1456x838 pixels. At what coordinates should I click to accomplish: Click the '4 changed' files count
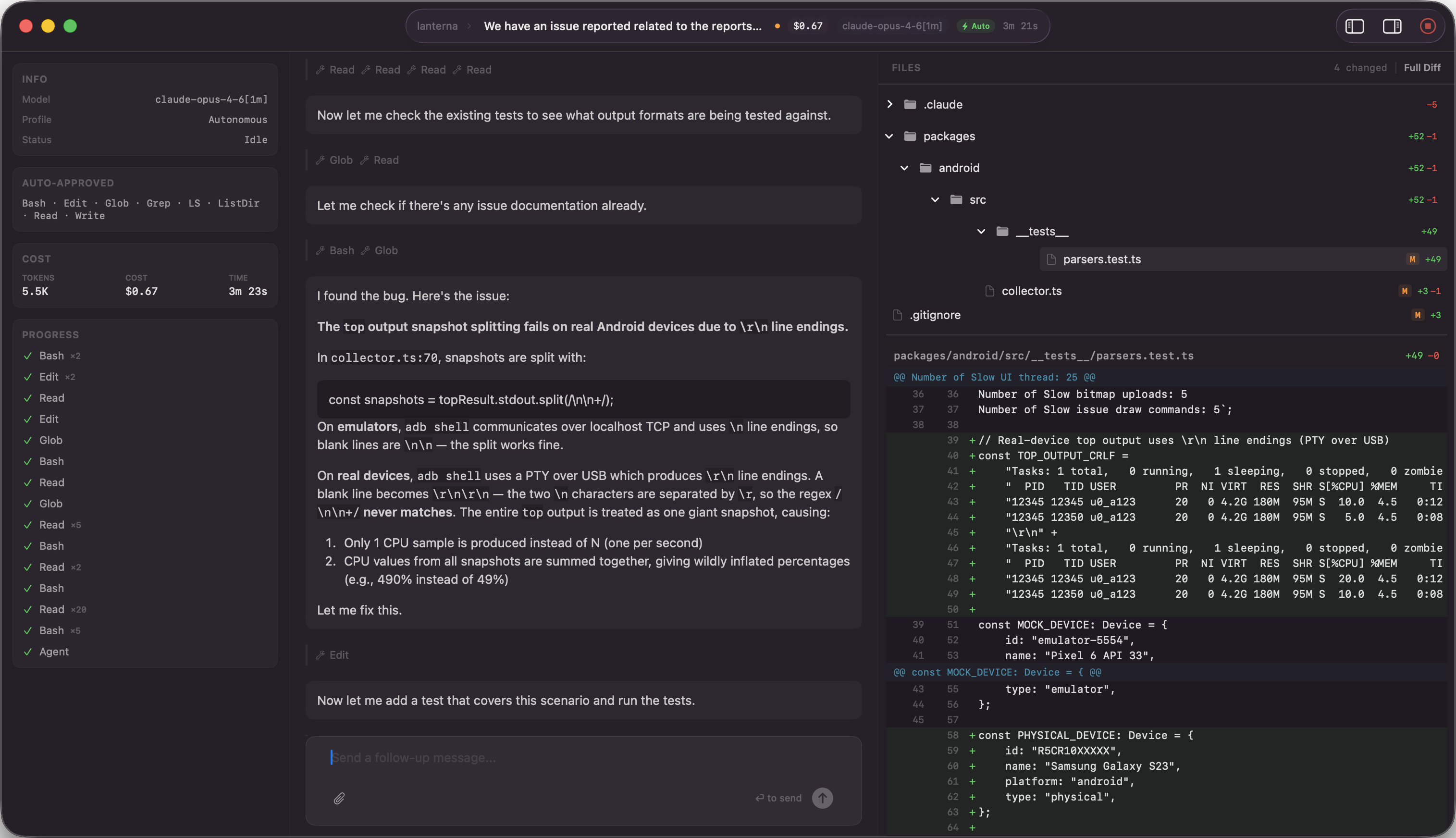coord(1360,67)
